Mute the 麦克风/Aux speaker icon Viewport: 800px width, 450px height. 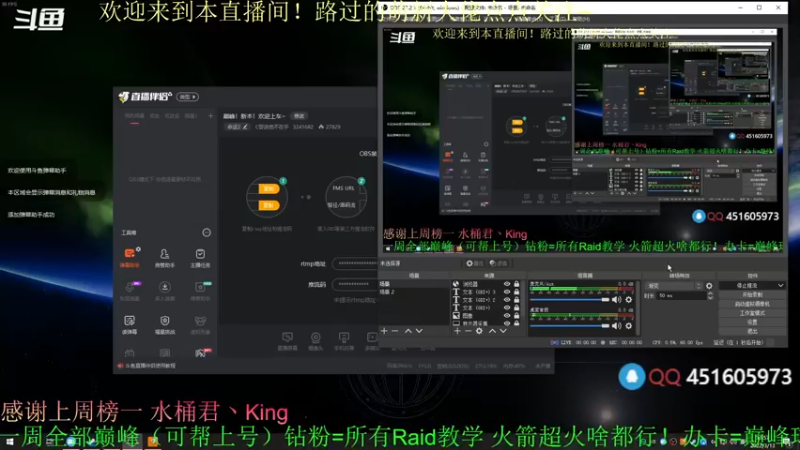click(616, 299)
